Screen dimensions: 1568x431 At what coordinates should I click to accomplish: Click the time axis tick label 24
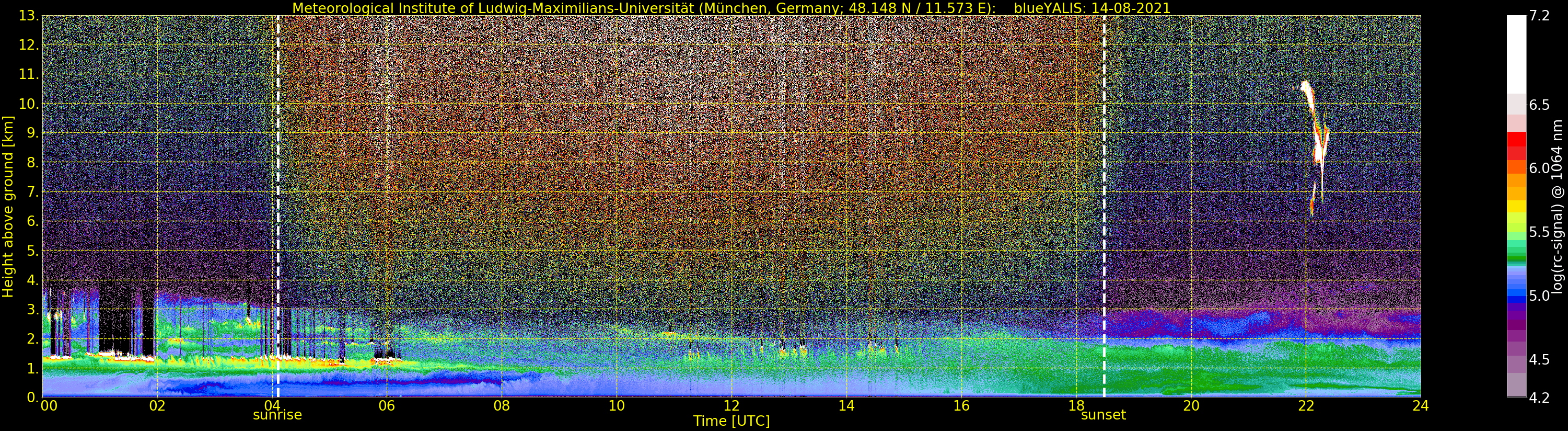click(x=1420, y=406)
